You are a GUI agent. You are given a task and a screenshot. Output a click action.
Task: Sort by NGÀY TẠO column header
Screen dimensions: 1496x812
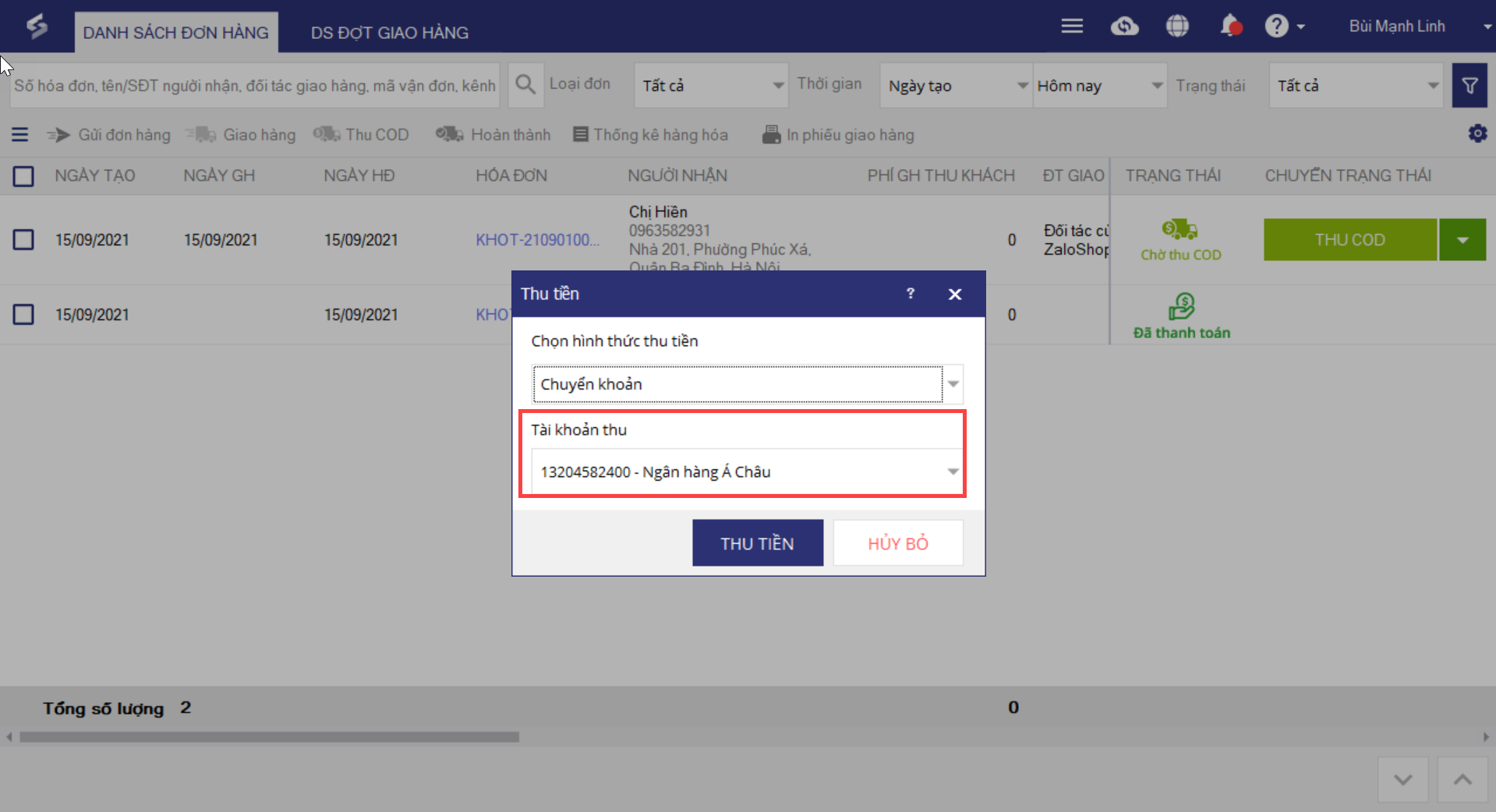pos(95,176)
